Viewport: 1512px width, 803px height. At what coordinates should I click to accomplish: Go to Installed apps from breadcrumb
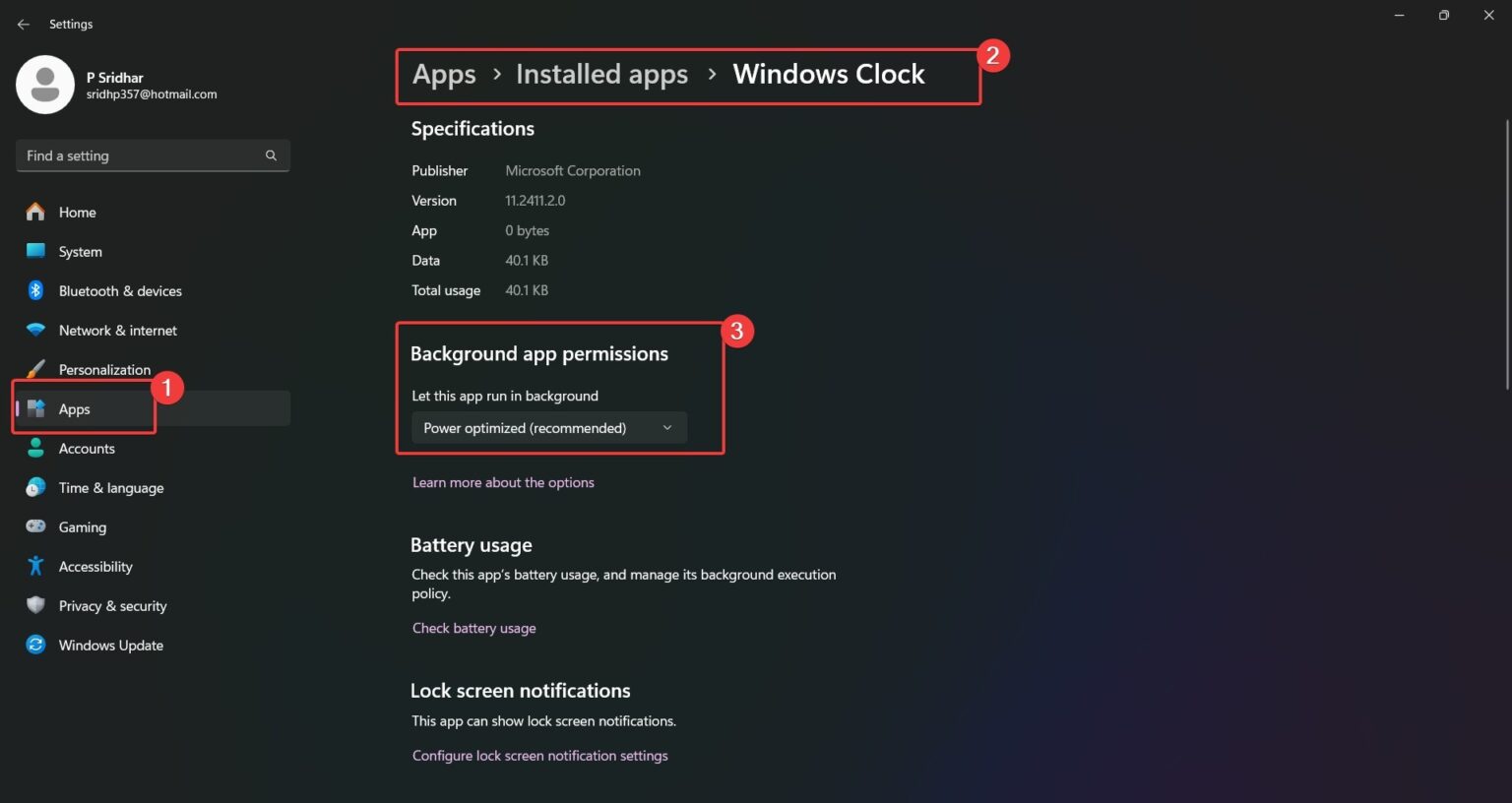pyautogui.click(x=601, y=74)
